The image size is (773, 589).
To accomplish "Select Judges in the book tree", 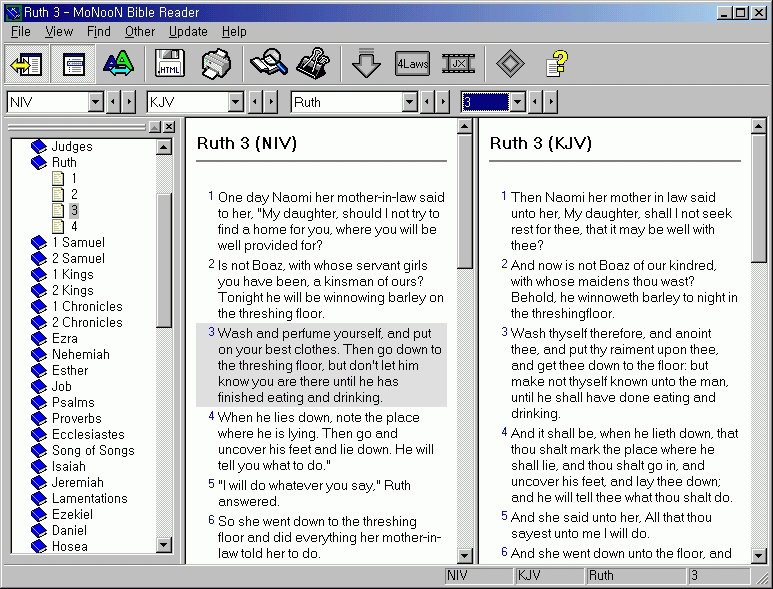I will point(72,146).
